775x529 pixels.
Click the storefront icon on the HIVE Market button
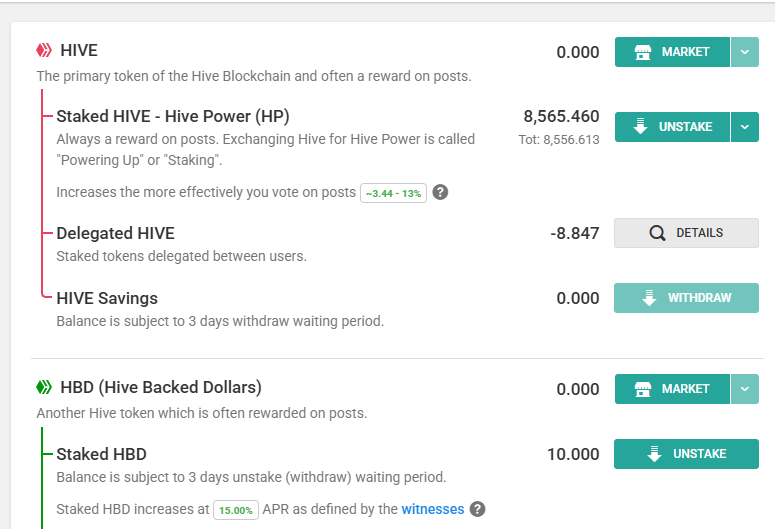click(644, 52)
